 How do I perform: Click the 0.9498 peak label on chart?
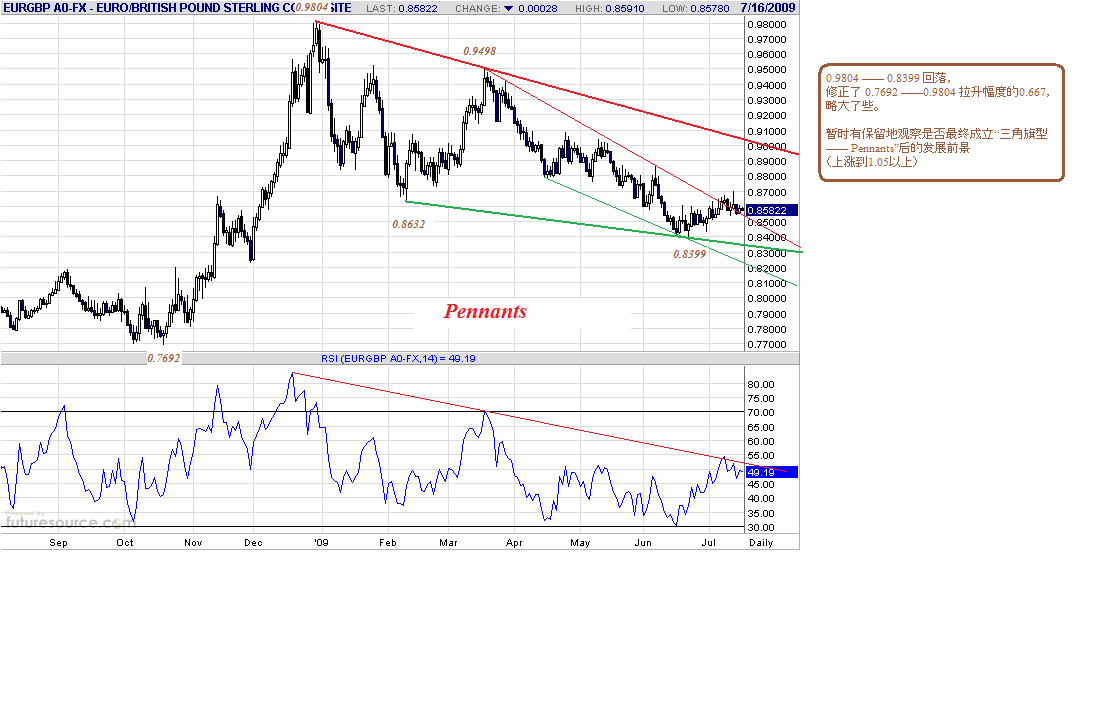(479, 51)
